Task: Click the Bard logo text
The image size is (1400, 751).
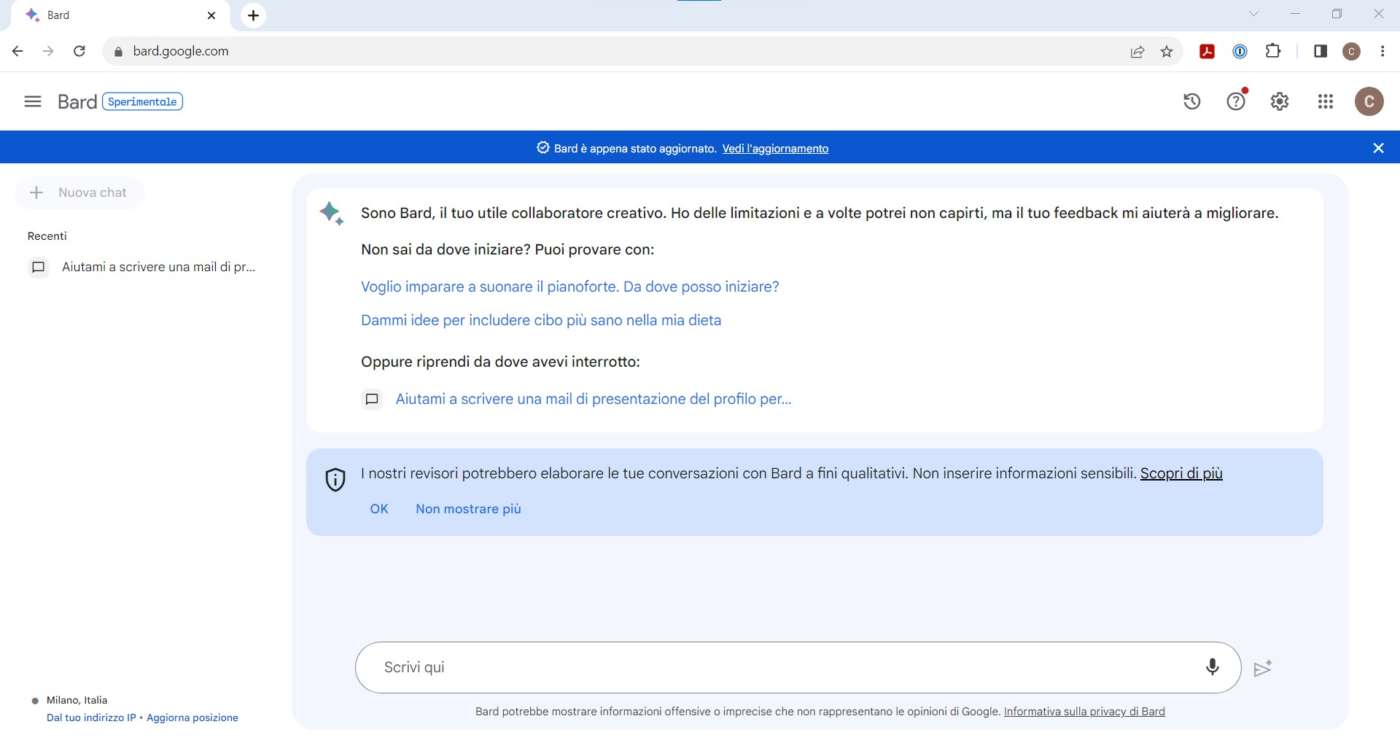Action: [x=77, y=101]
